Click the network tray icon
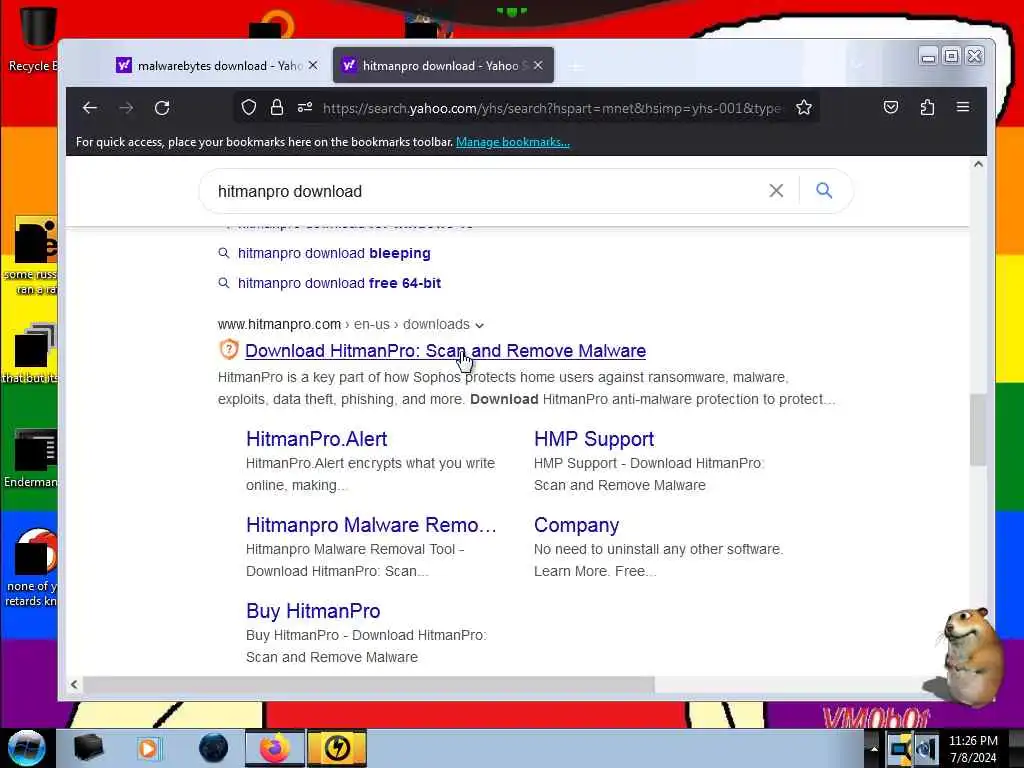 pos(901,749)
